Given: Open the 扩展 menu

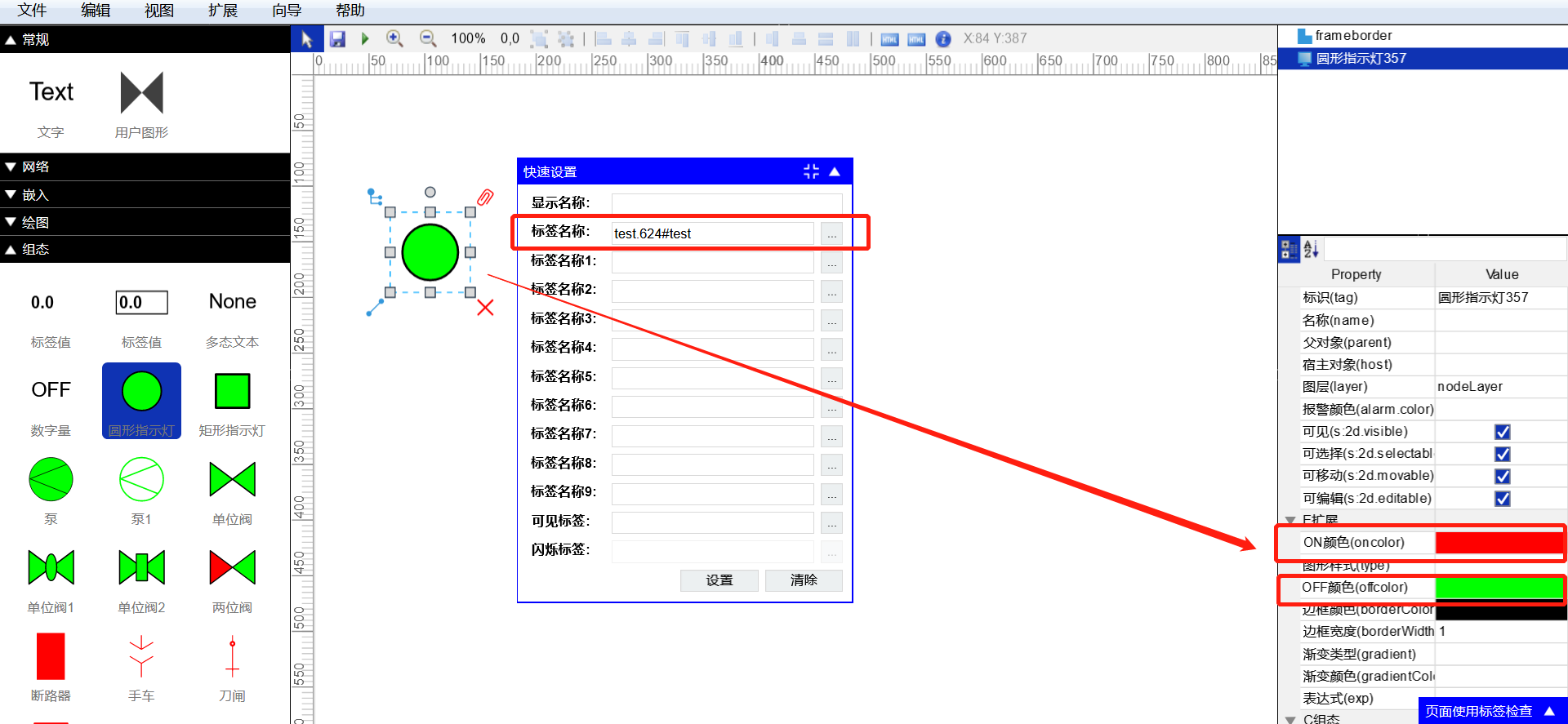Looking at the screenshot, I should point(223,11).
